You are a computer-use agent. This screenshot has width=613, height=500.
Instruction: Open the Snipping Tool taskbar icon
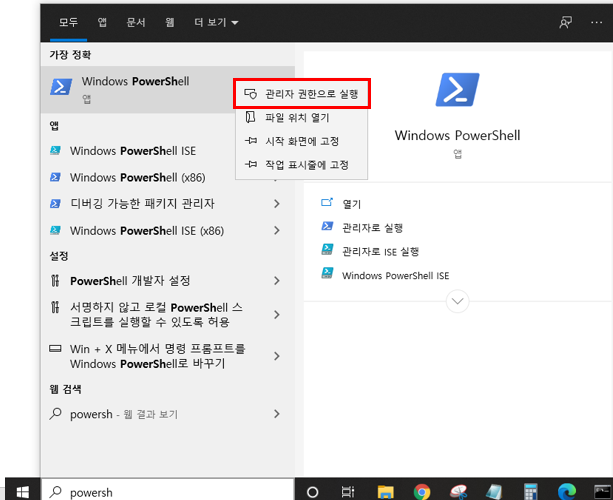458,492
